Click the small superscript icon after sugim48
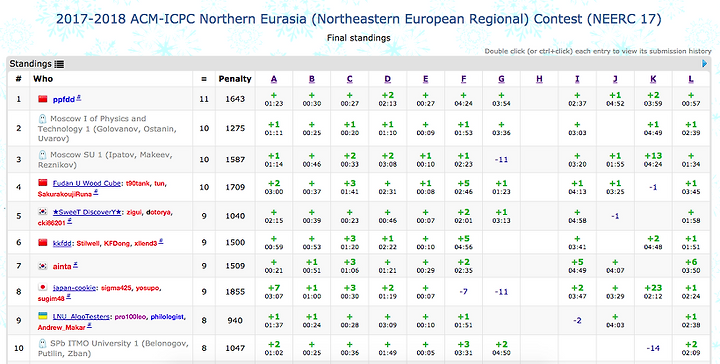 click(68, 297)
